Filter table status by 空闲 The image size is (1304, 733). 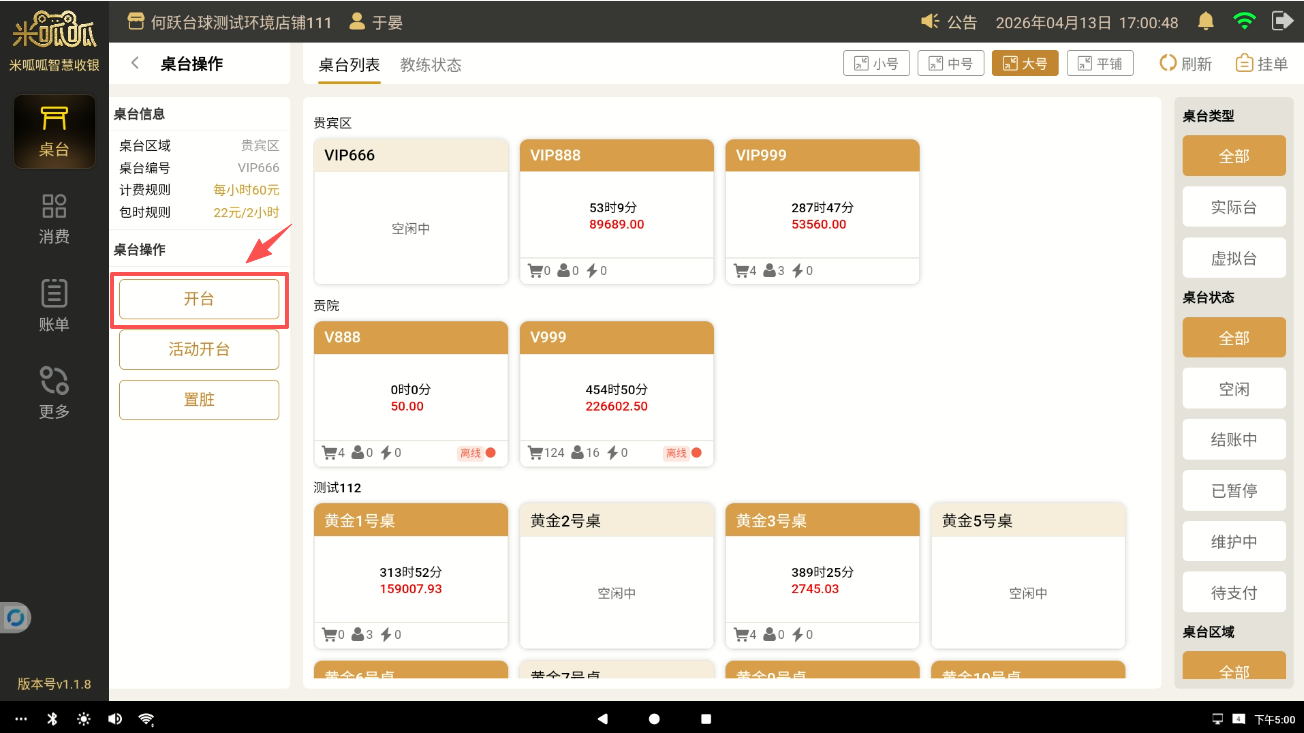[1233, 389]
